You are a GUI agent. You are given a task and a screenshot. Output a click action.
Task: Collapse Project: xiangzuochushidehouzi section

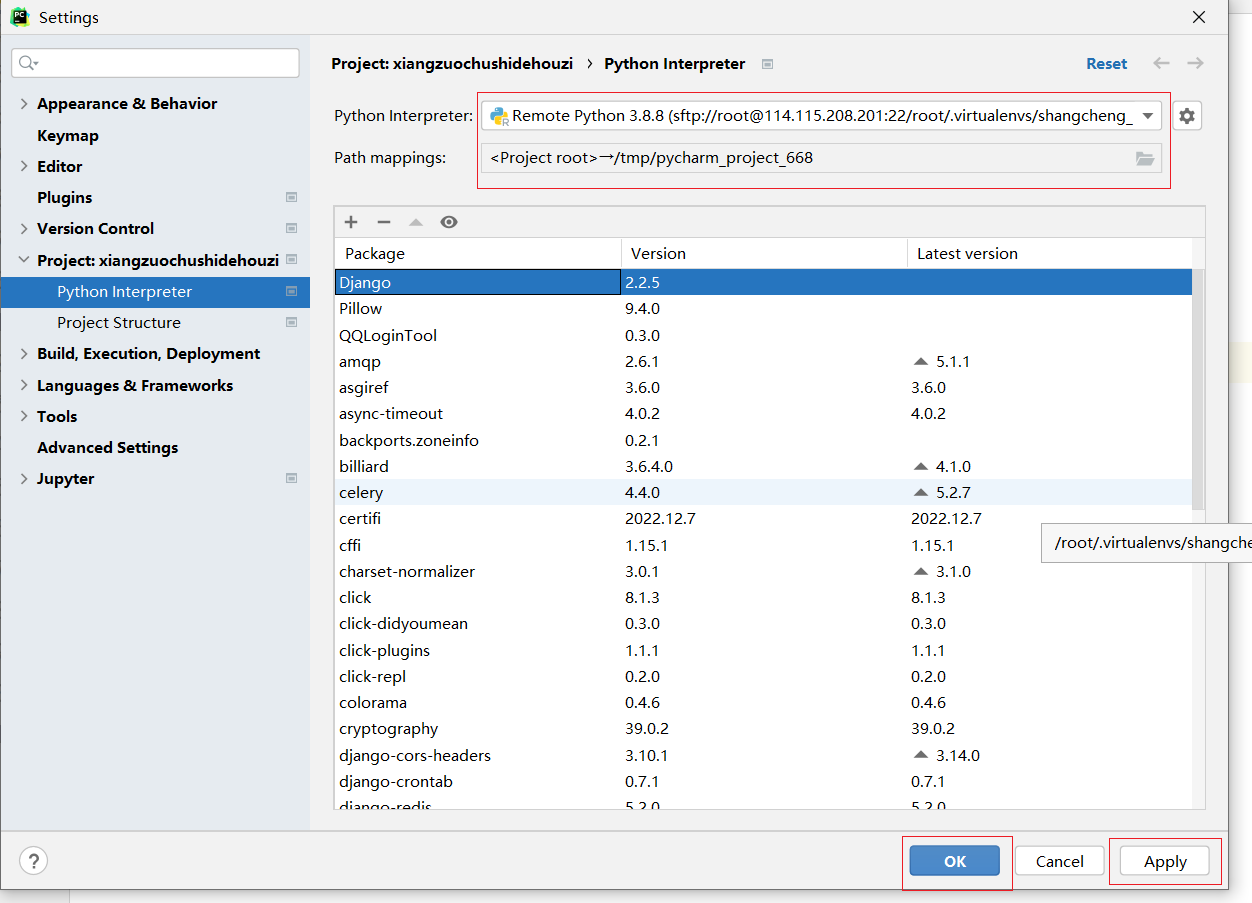tap(24, 260)
